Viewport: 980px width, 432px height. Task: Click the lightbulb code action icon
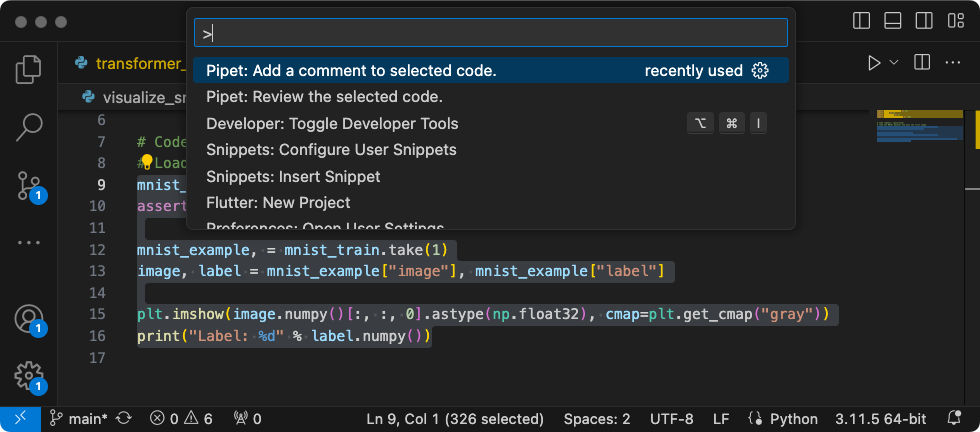click(x=147, y=161)
